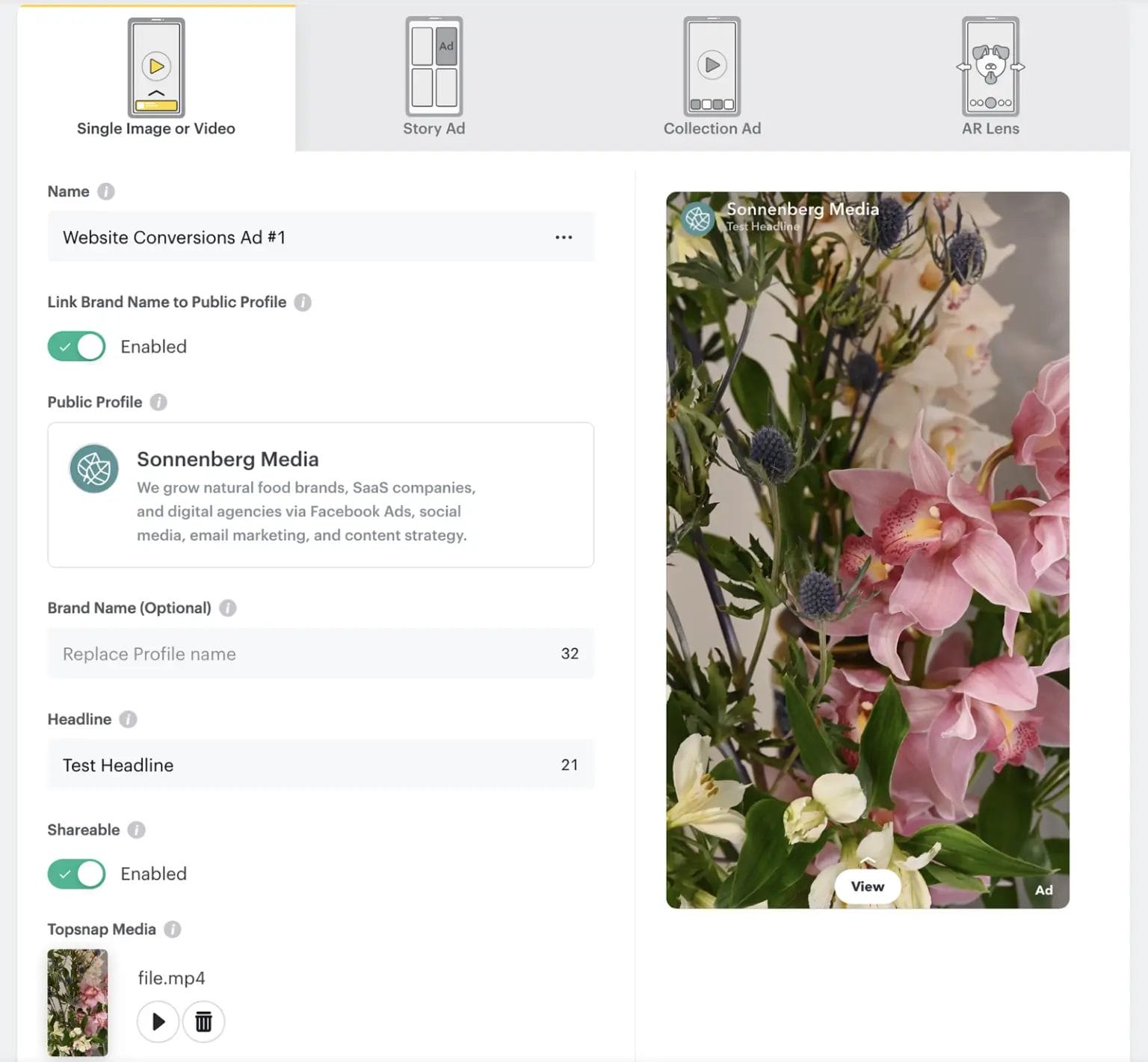Disable Link Brand Name to Public Profile toggle
The width and height of the screenshot is (1148, 1062).
point(77,347)
